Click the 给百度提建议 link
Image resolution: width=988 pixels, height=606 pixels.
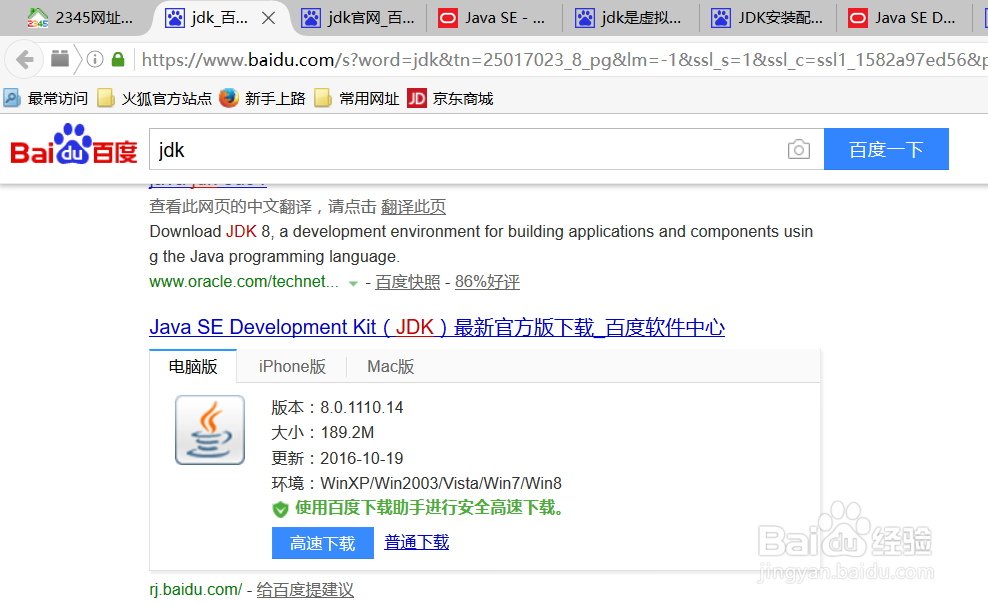click(305, 590)
